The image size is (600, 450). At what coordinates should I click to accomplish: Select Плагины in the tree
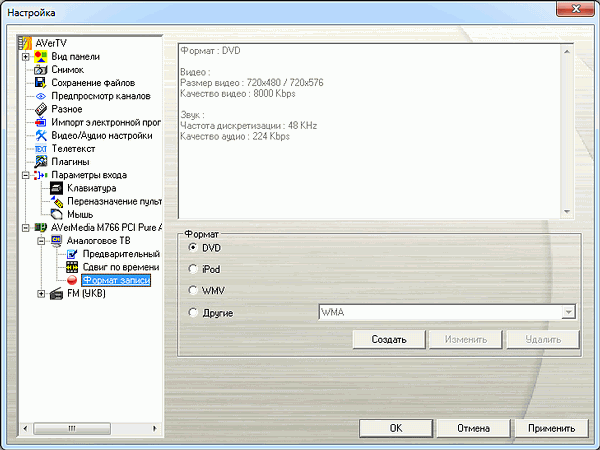[70, 162]
